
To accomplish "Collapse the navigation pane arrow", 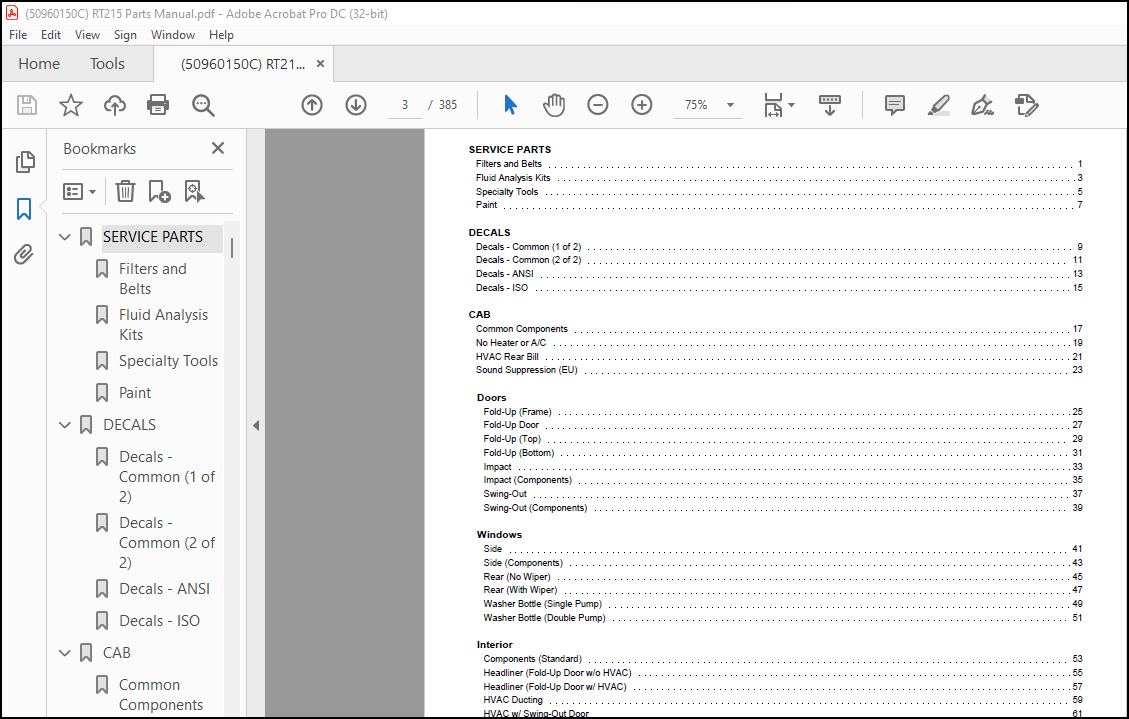I will coord(256,425).
